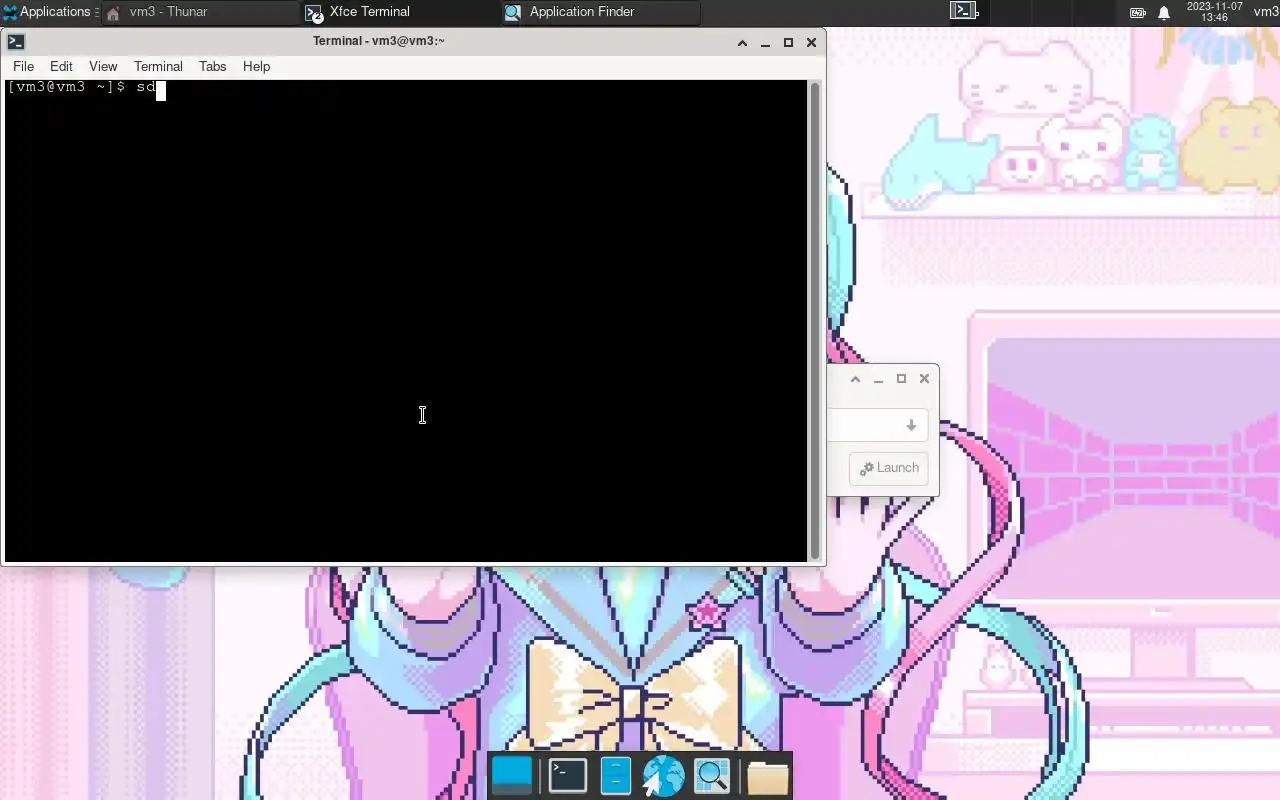Click the Terminal window menu icon in titlebar
Screen dimensions: 1280x800
(x=16, y=42)
